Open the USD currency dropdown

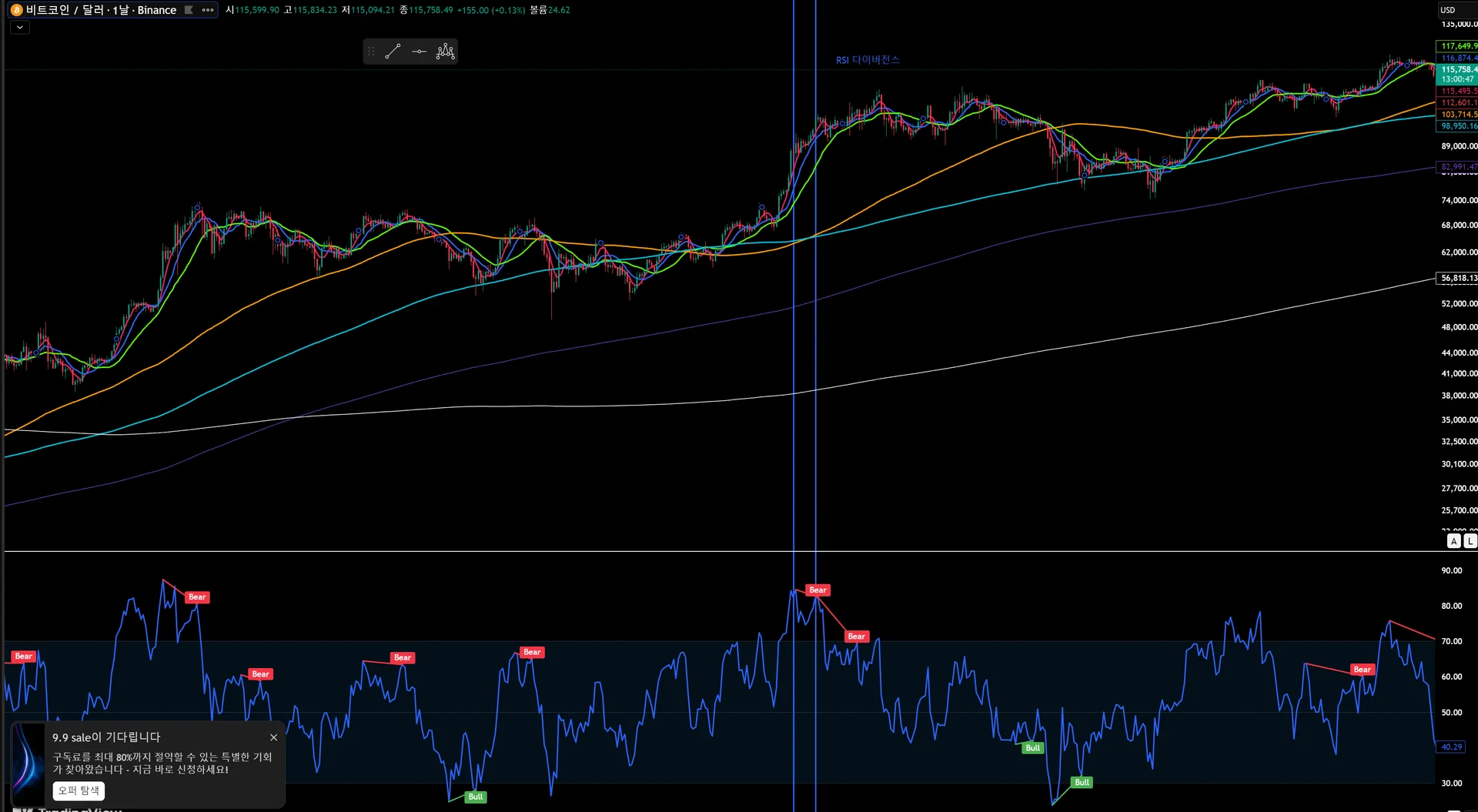(x=1456, y=10)
